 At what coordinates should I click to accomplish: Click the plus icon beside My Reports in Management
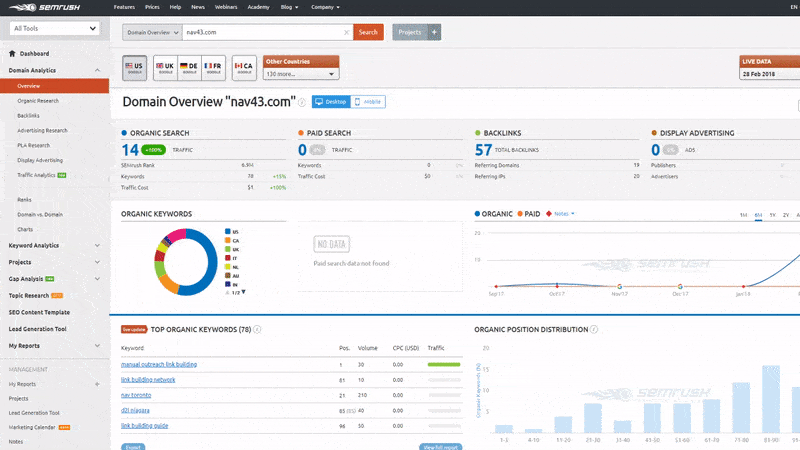point(97,384)
